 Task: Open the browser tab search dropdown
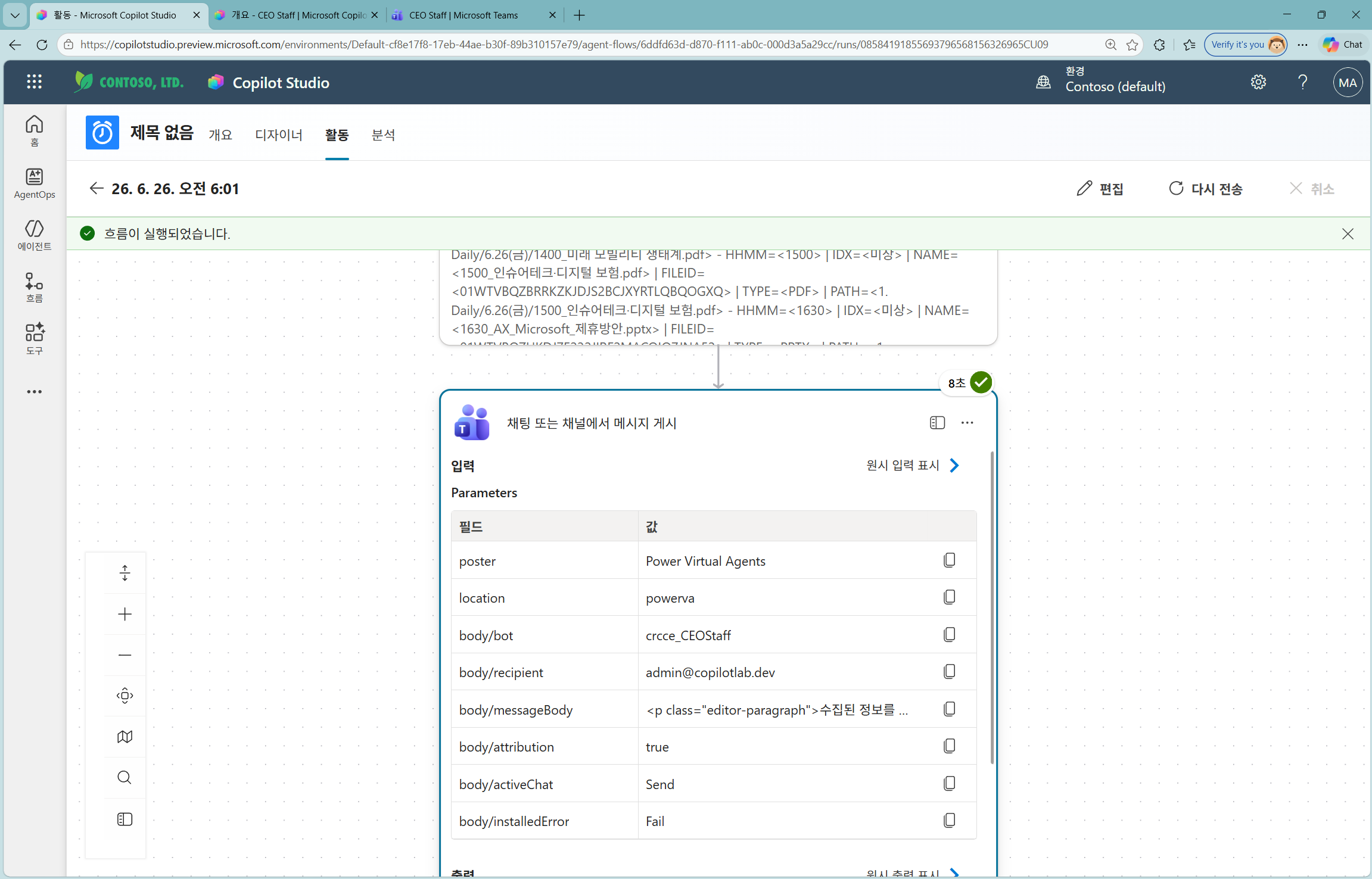(15, 15)
